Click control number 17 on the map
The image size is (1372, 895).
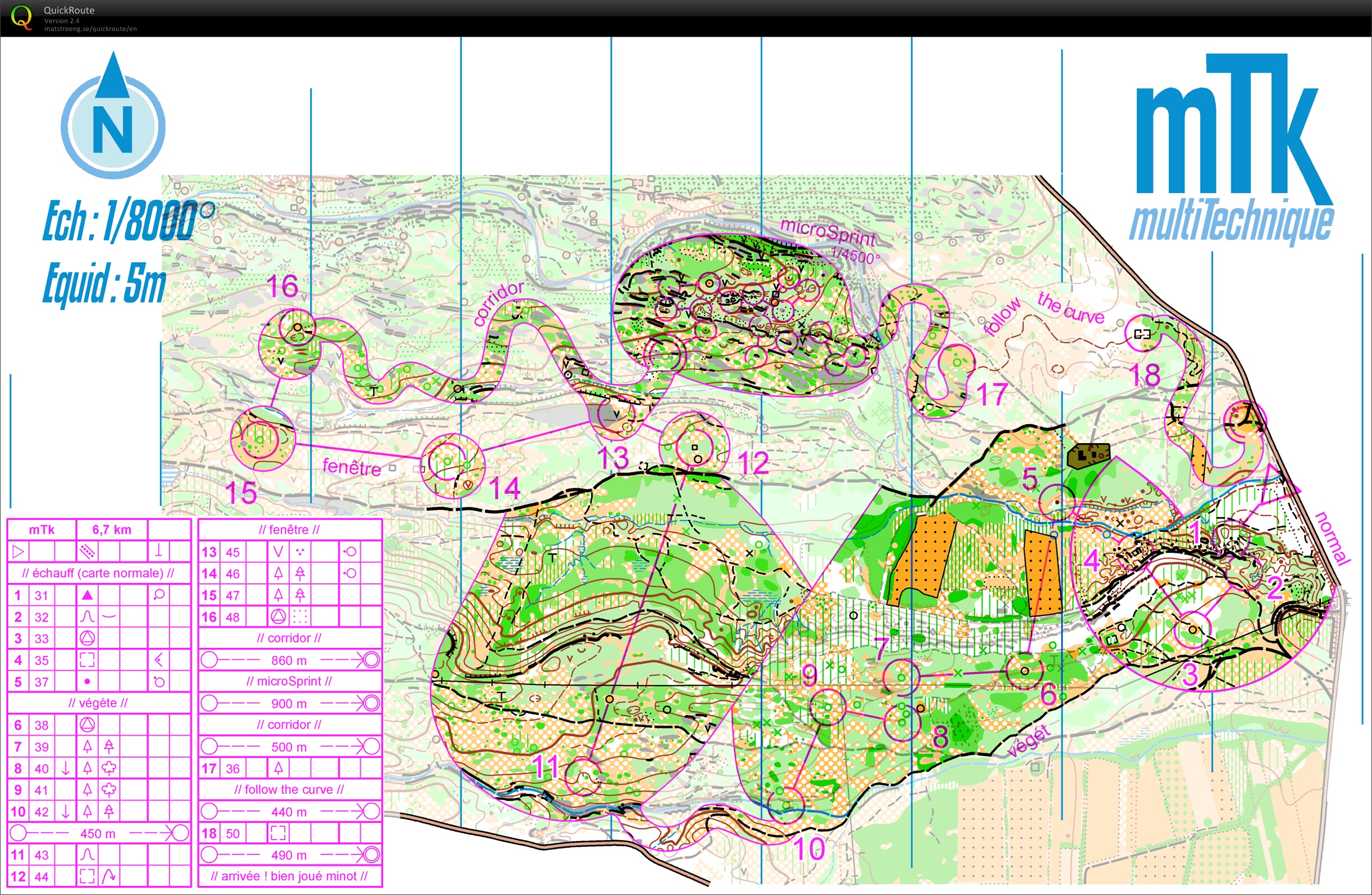pos(991,395)
